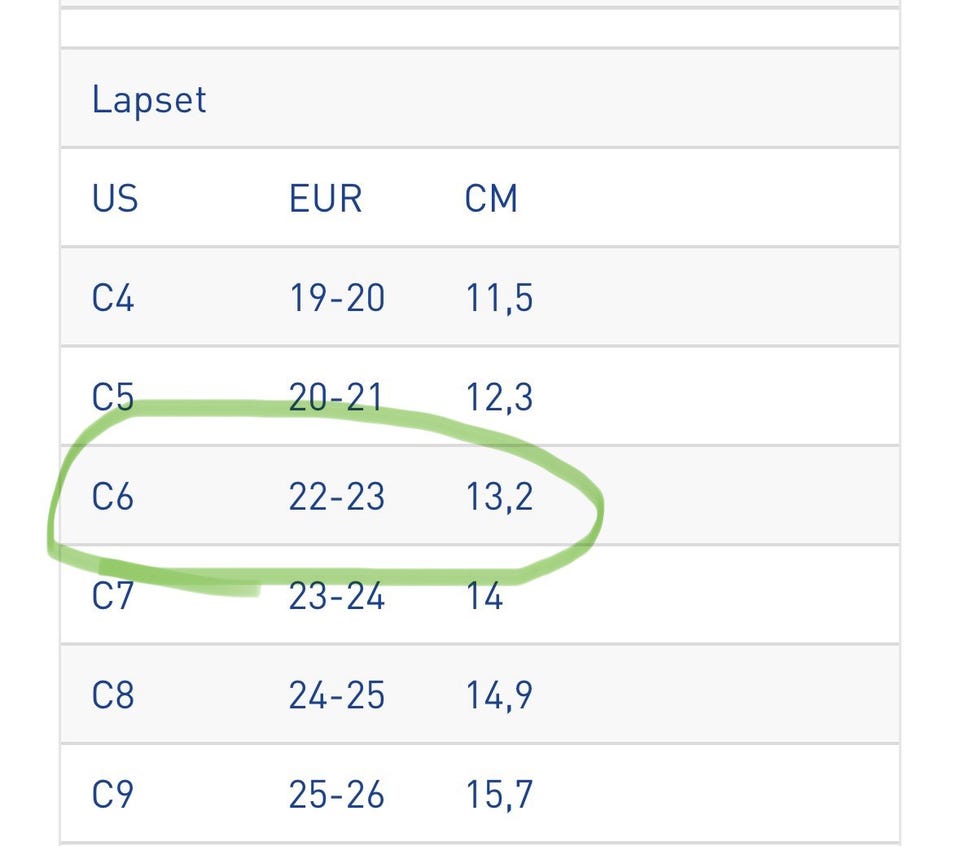Click the EUR 23-24 cell
Image resolution: width=960 pixels, height=846 pixels.
pyautogui.click(x=336, y=596)
